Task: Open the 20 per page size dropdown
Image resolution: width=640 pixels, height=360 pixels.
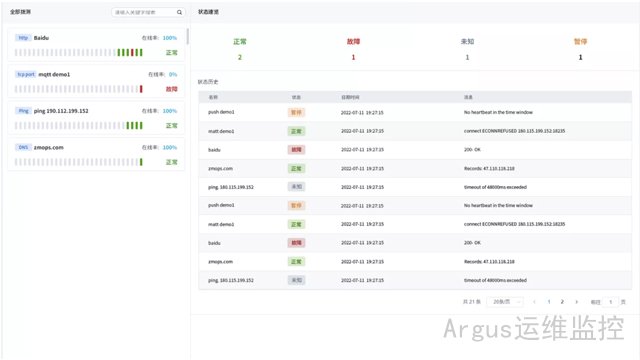Action: click(505, 302)
